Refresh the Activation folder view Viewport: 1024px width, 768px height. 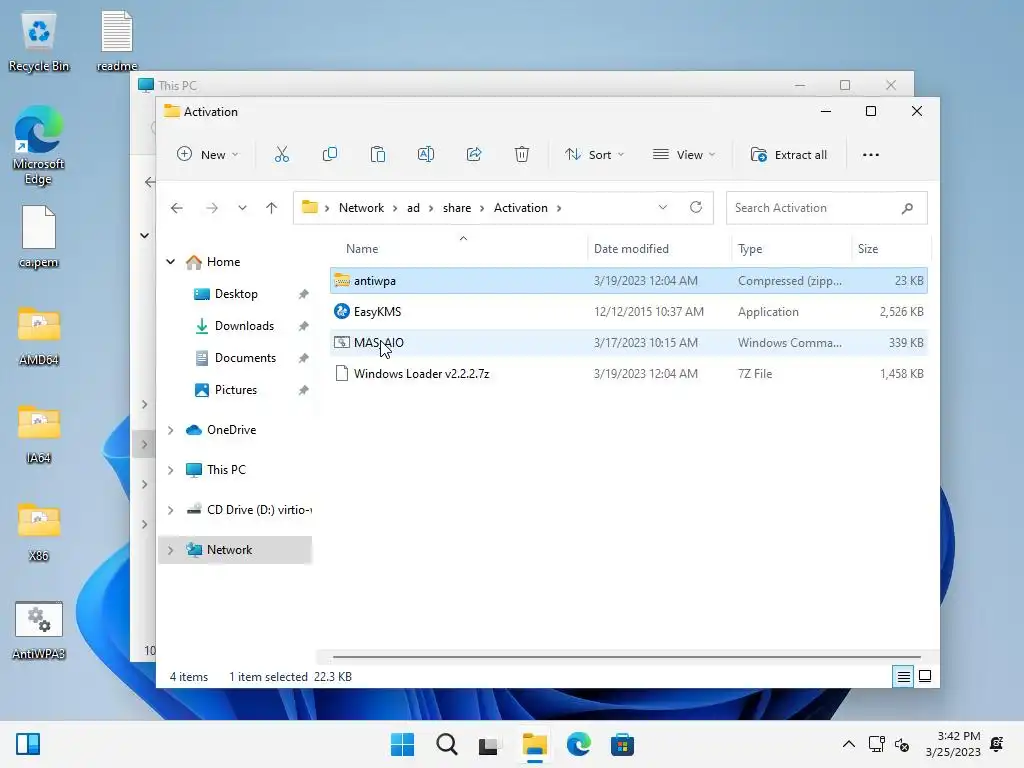tap(696, 207)
